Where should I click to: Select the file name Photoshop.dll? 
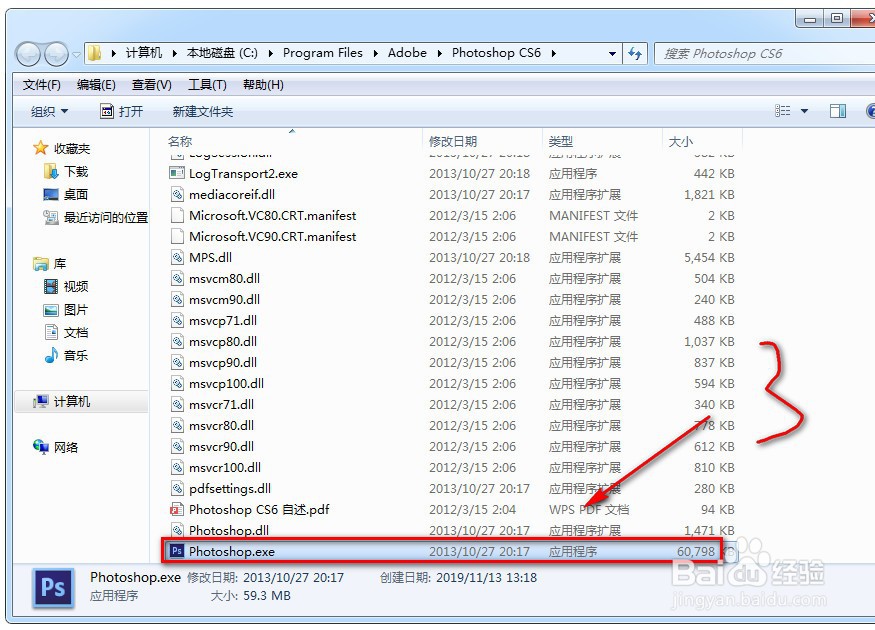tap(229, 531)
